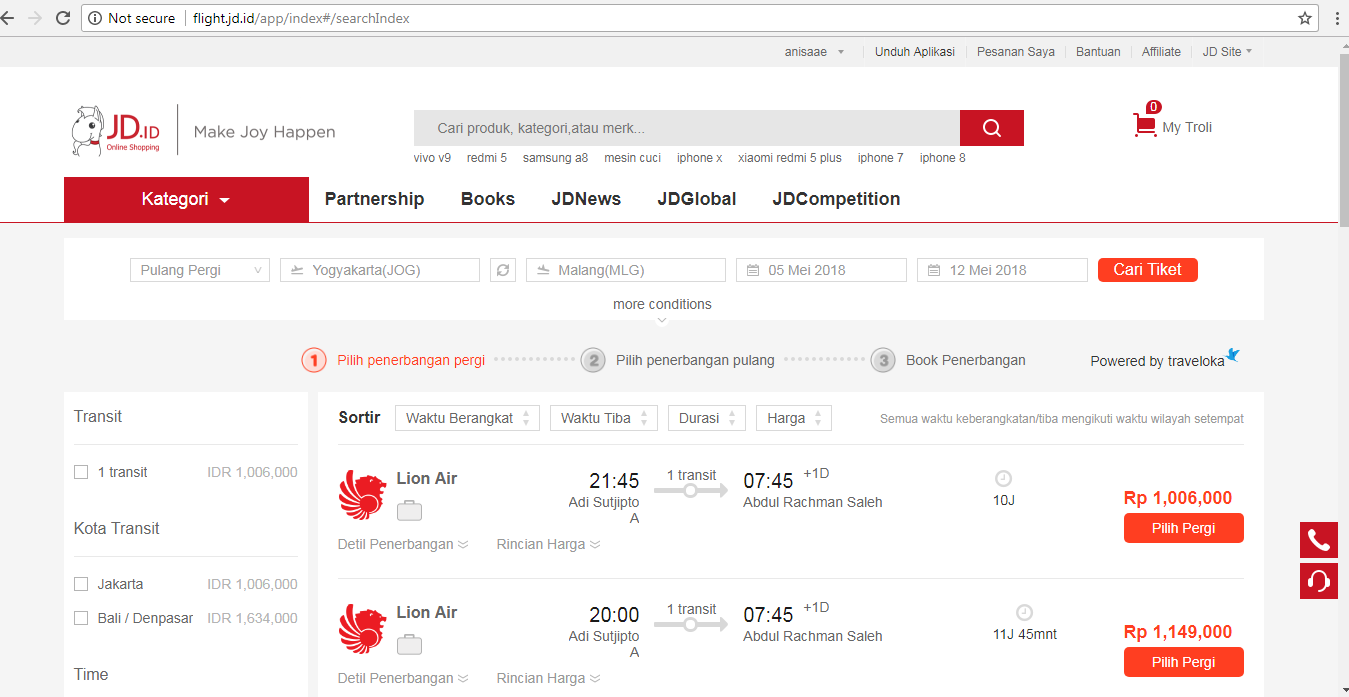Click step 3 circle icon
Viewport: 1349px width, 697px height.
(x=882, y=360)
